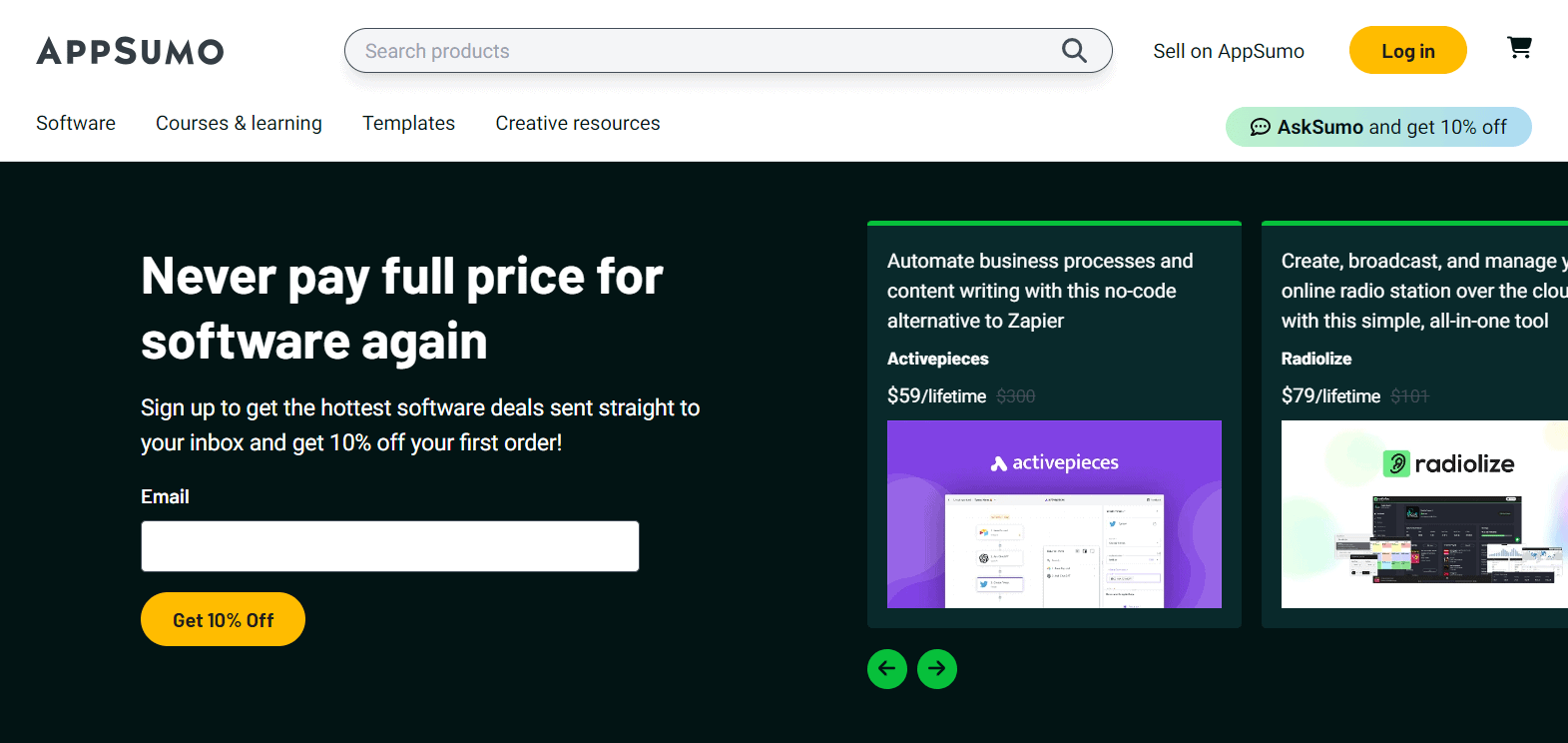Open the Creative resources menu
The height and width of the screenshot is (743, 1568).
tap(577, 123)
